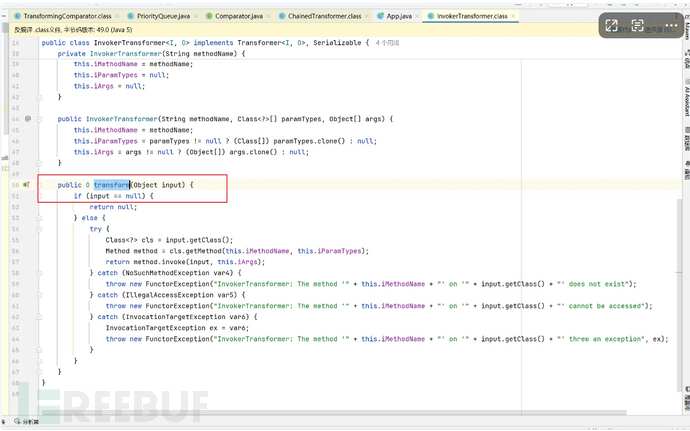Viewport: 690px width, 431px height.
Task: Click the fullscreen expand icon in overlay
Action: [x=613, y=26]
